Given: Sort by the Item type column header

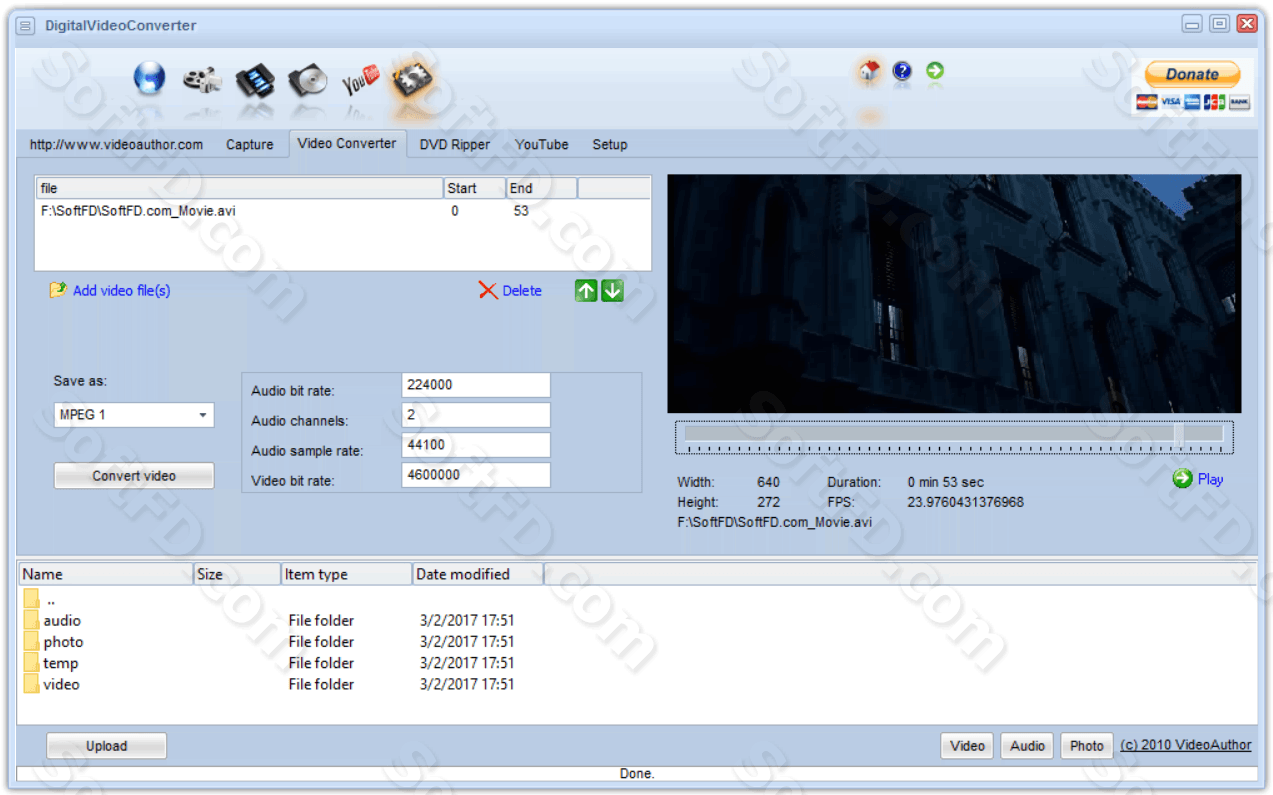Looking at the screenshot, I should [x=347, y=574].
